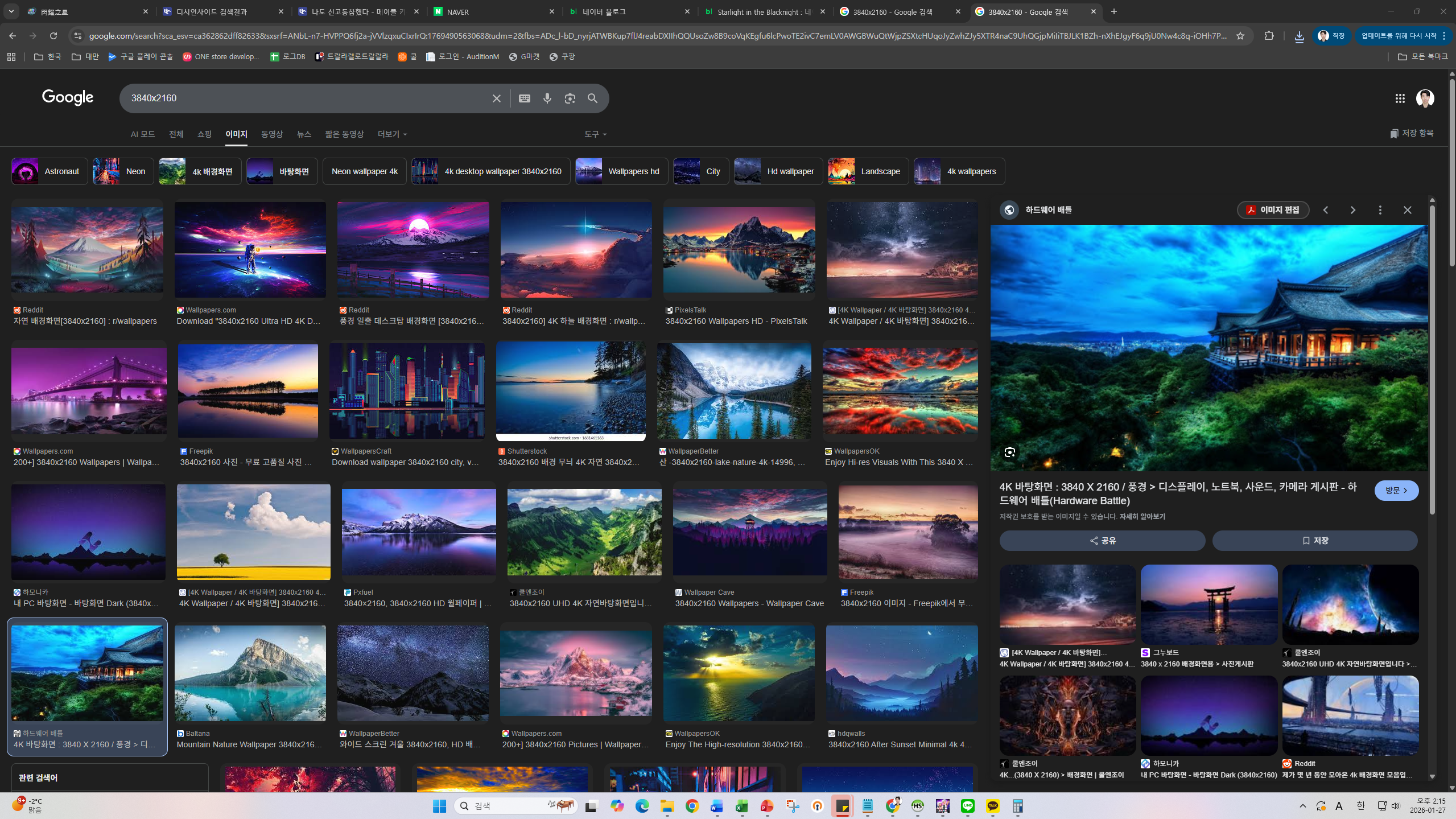Viewport: 1456px width, 819px height.
Task: Open the Baltana mountain lake wallpaper thumbnail
Action: coord(250,673)
